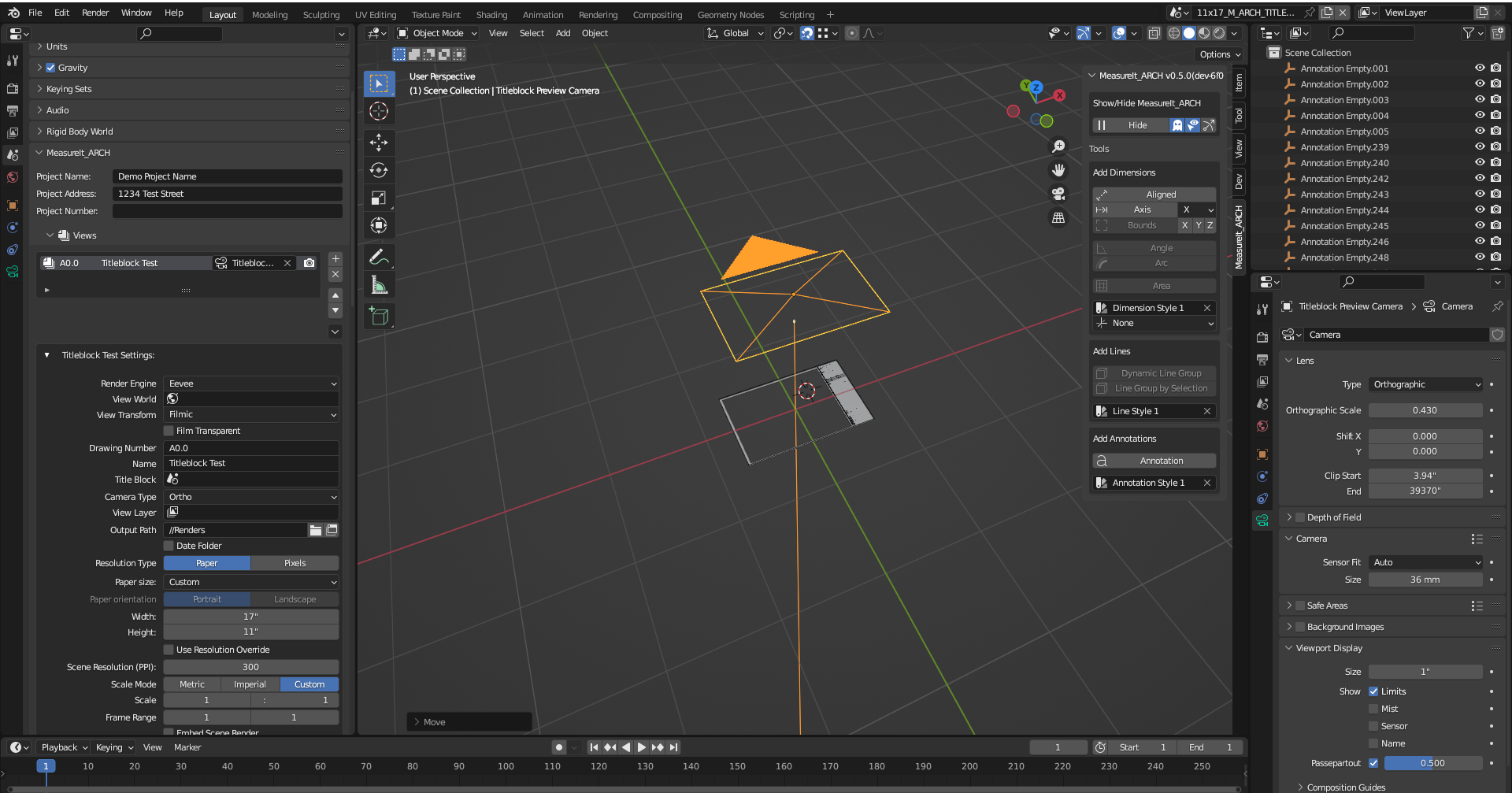Image resolution: width=1512 pixels, height=793 pixels.
Task: Enable the Date Folder checkbox
Action: [x=169, y=546]
